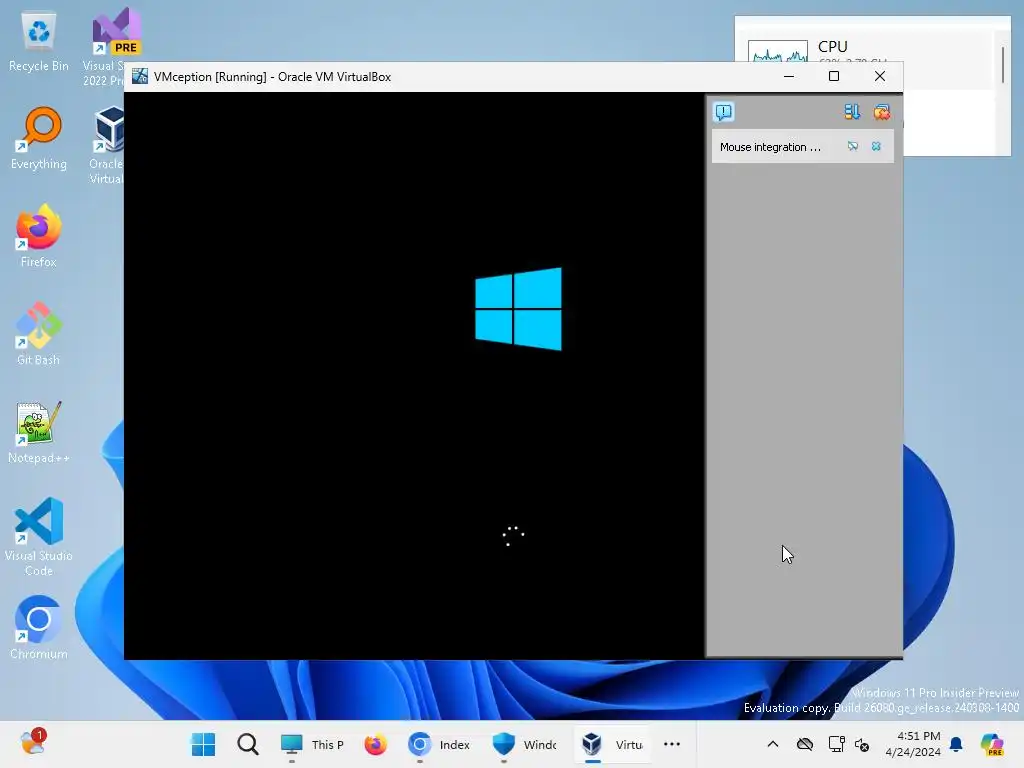Click the VirtualBox taskbar button
This screenshot has height=768, width=1024.
pos(612,744)
